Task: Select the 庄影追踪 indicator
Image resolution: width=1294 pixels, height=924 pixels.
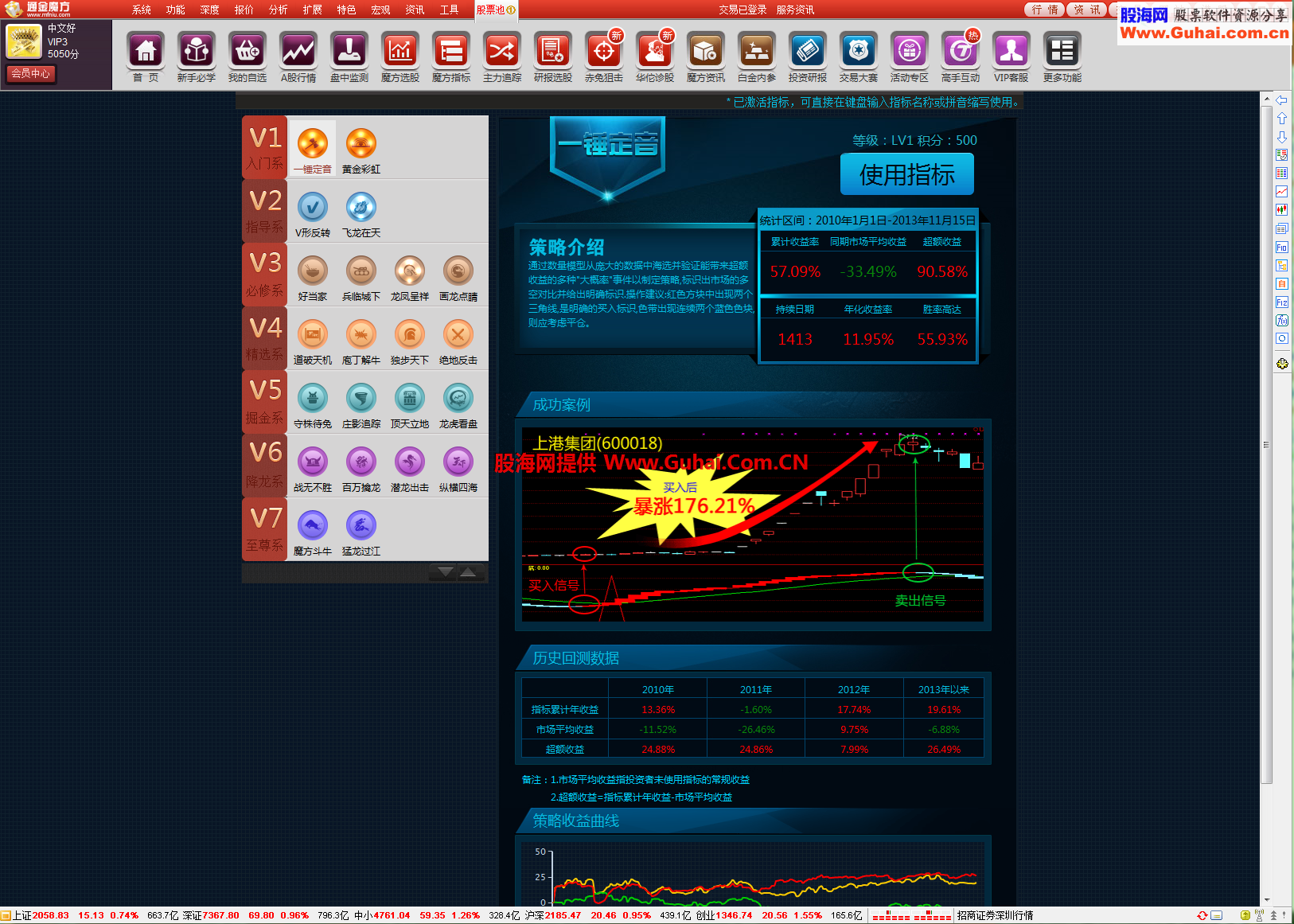Action: (x=361, y=404)
